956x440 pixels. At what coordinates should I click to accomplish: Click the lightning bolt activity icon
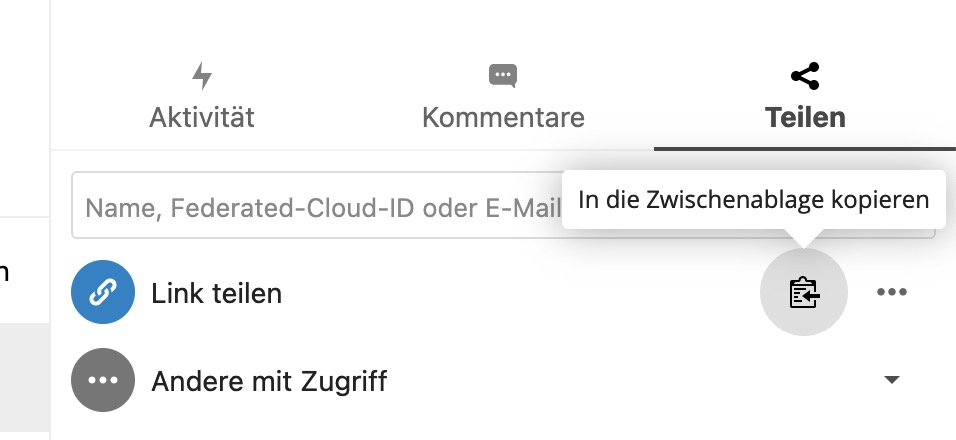tap(202, 76)
